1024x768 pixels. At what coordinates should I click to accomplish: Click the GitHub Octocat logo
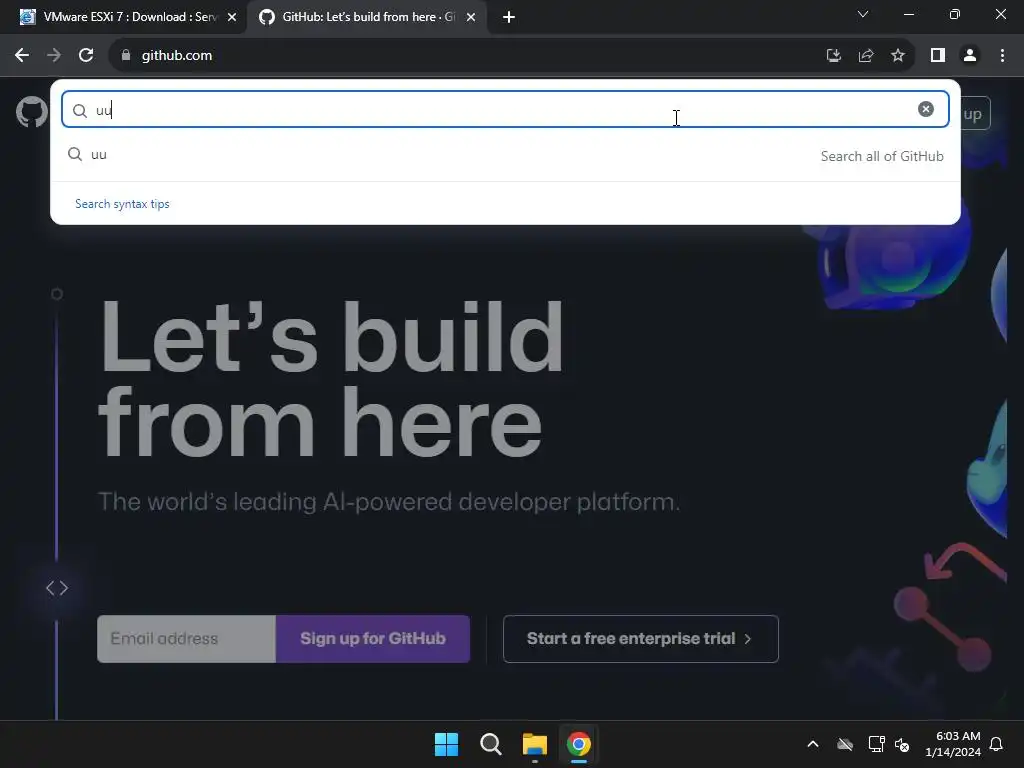coord(31,112)
